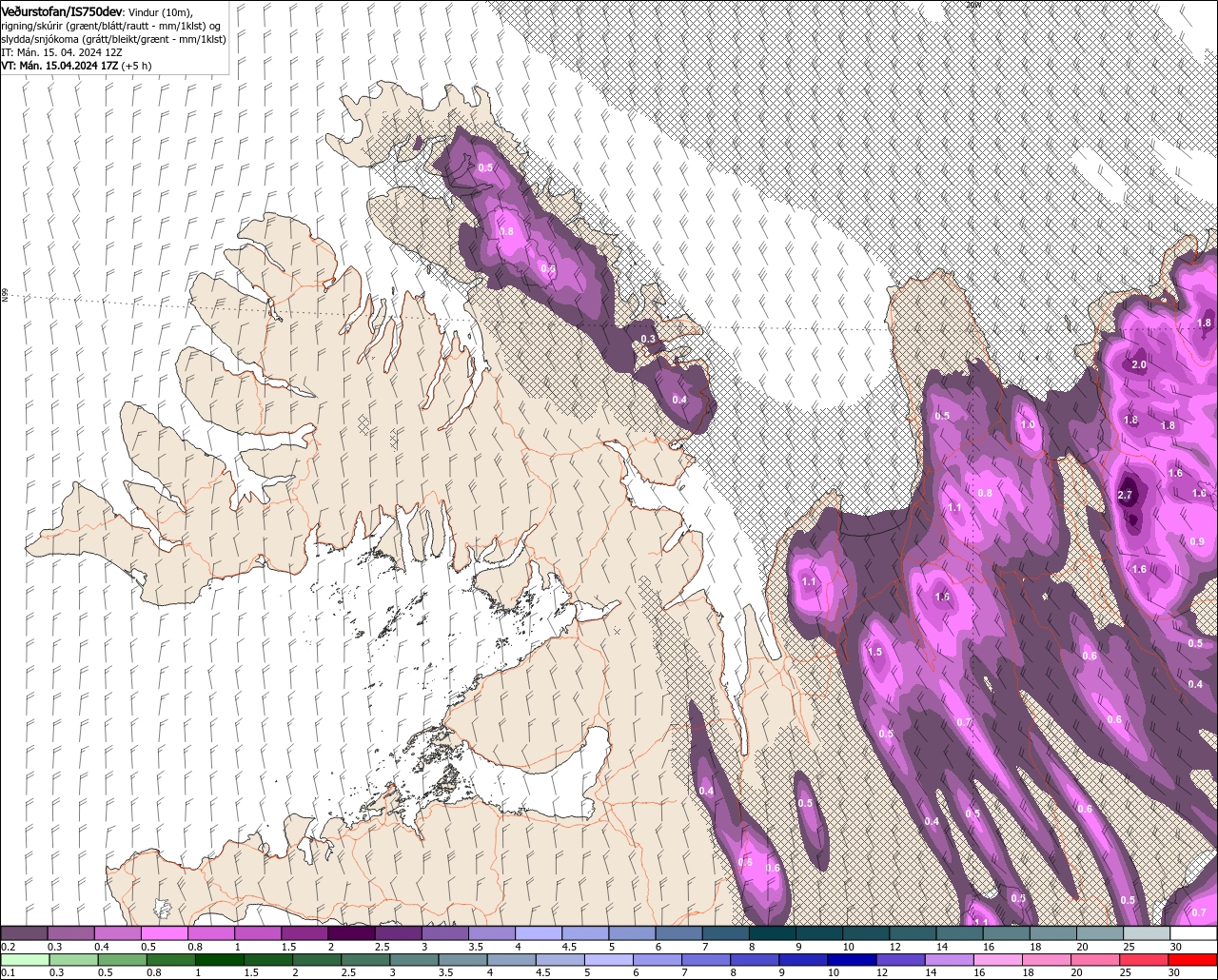Image resolution: width=1218 pixels, height=980 pixels.
Task: Click the lower legend swatch between 2.5 and 3
Action: 365,960
